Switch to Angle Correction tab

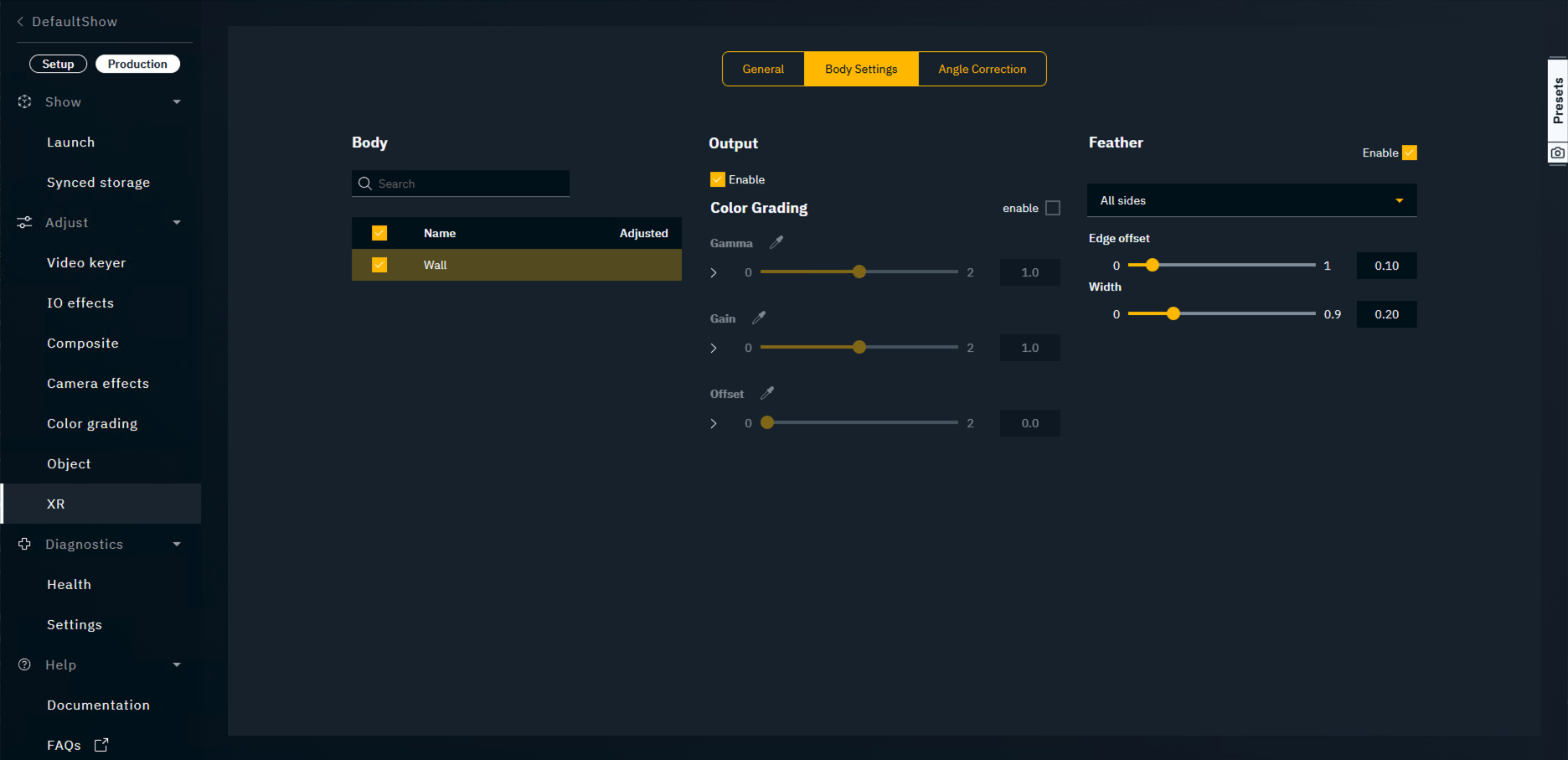point(982,69)
